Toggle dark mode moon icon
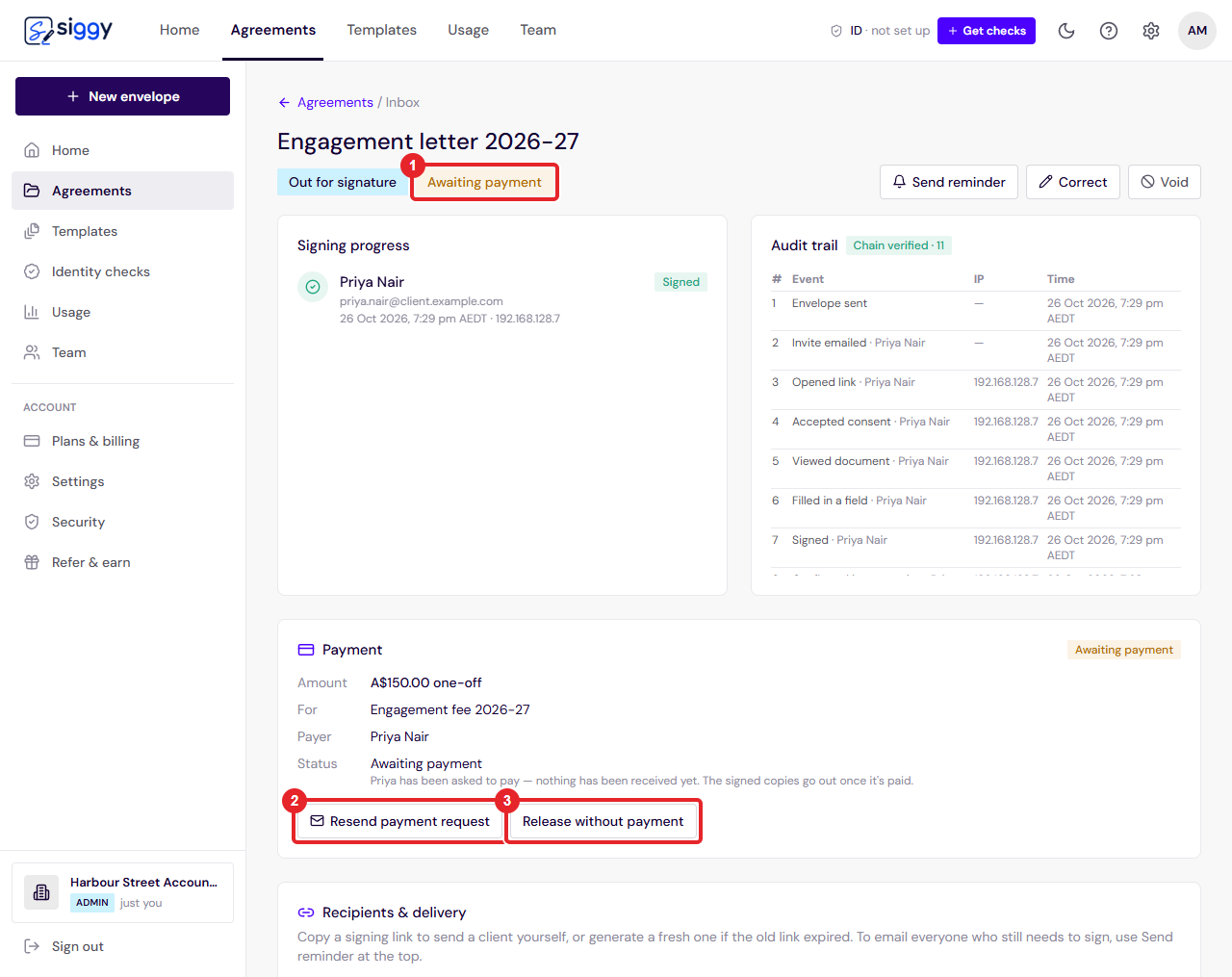This screenshot has height=977, width=1232. point(1066,31)
